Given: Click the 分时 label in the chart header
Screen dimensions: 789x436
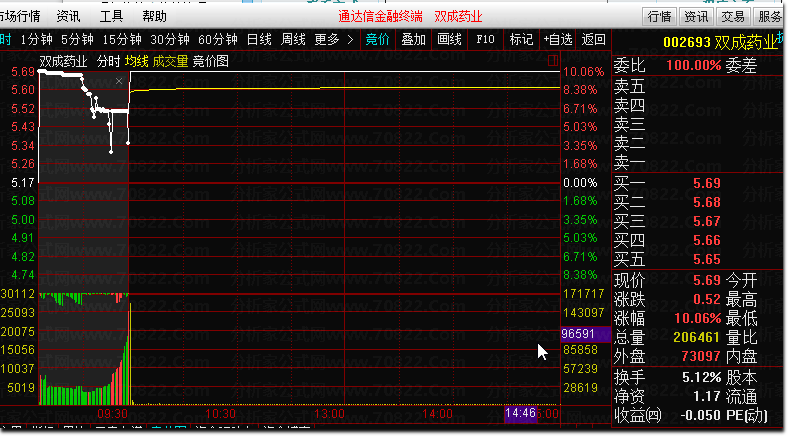Looking at the screenshot, I should tap(109, 61).
